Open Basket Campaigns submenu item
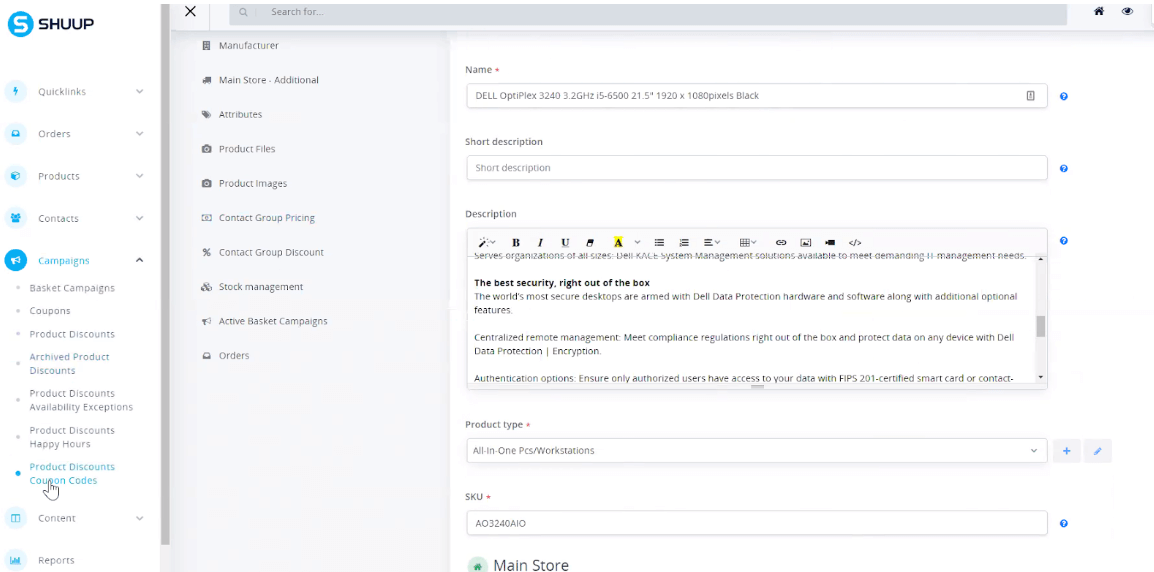The image size is (1154, 572). (72, 288)
